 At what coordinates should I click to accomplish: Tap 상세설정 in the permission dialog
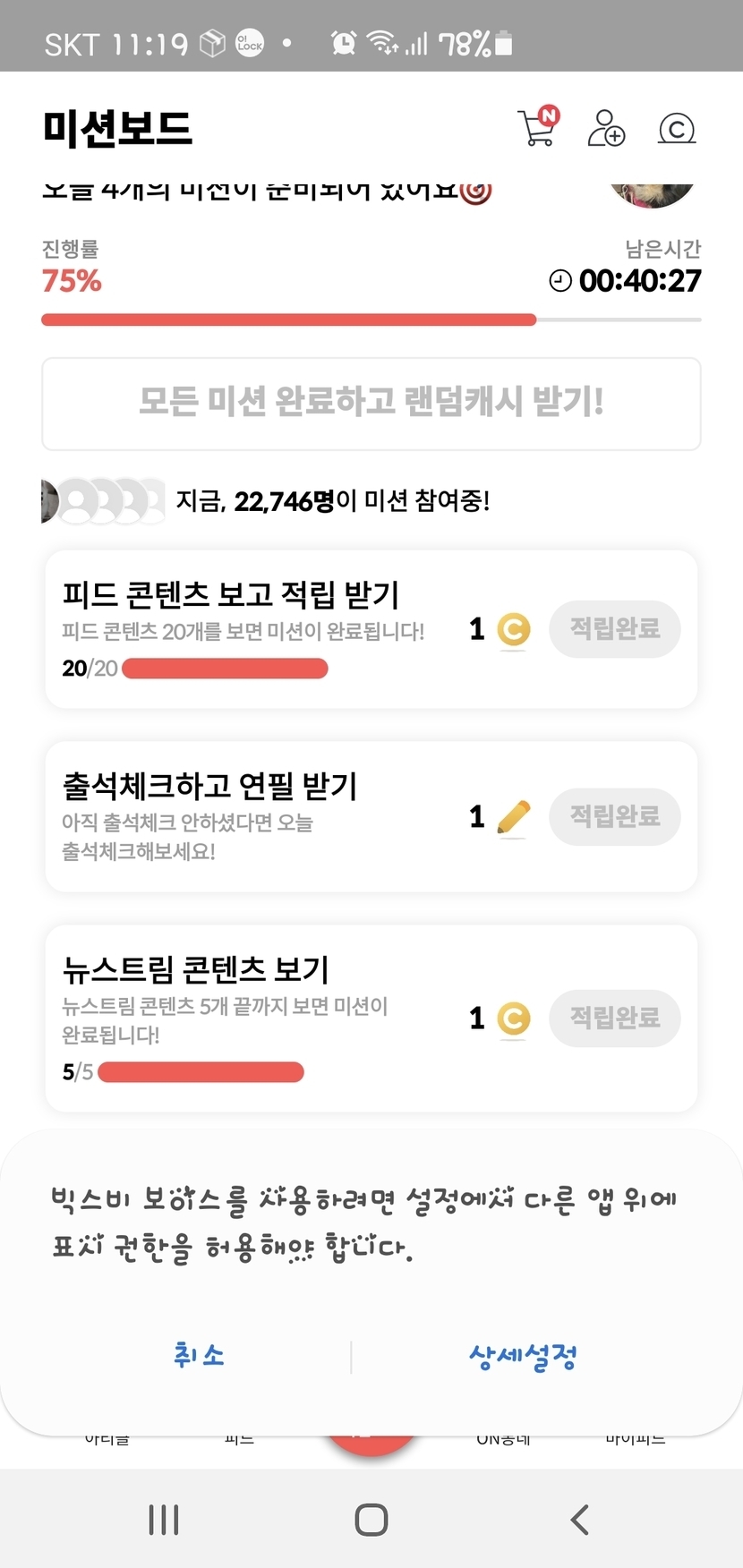coord(523,1357)
